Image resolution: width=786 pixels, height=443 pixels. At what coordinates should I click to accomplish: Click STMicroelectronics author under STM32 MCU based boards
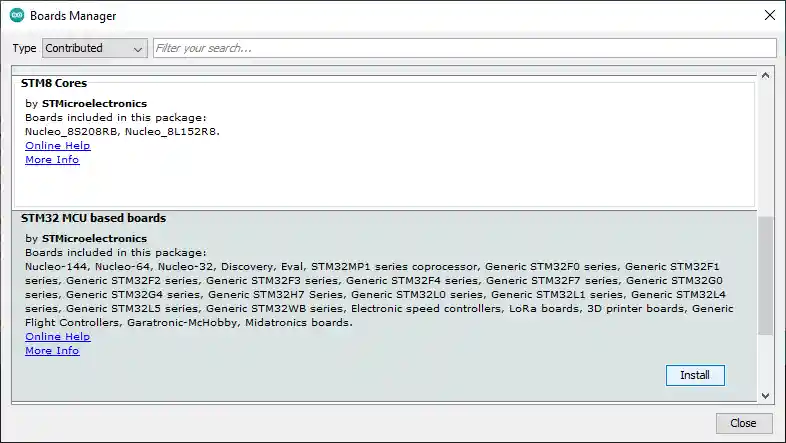(x=94, y=239)
